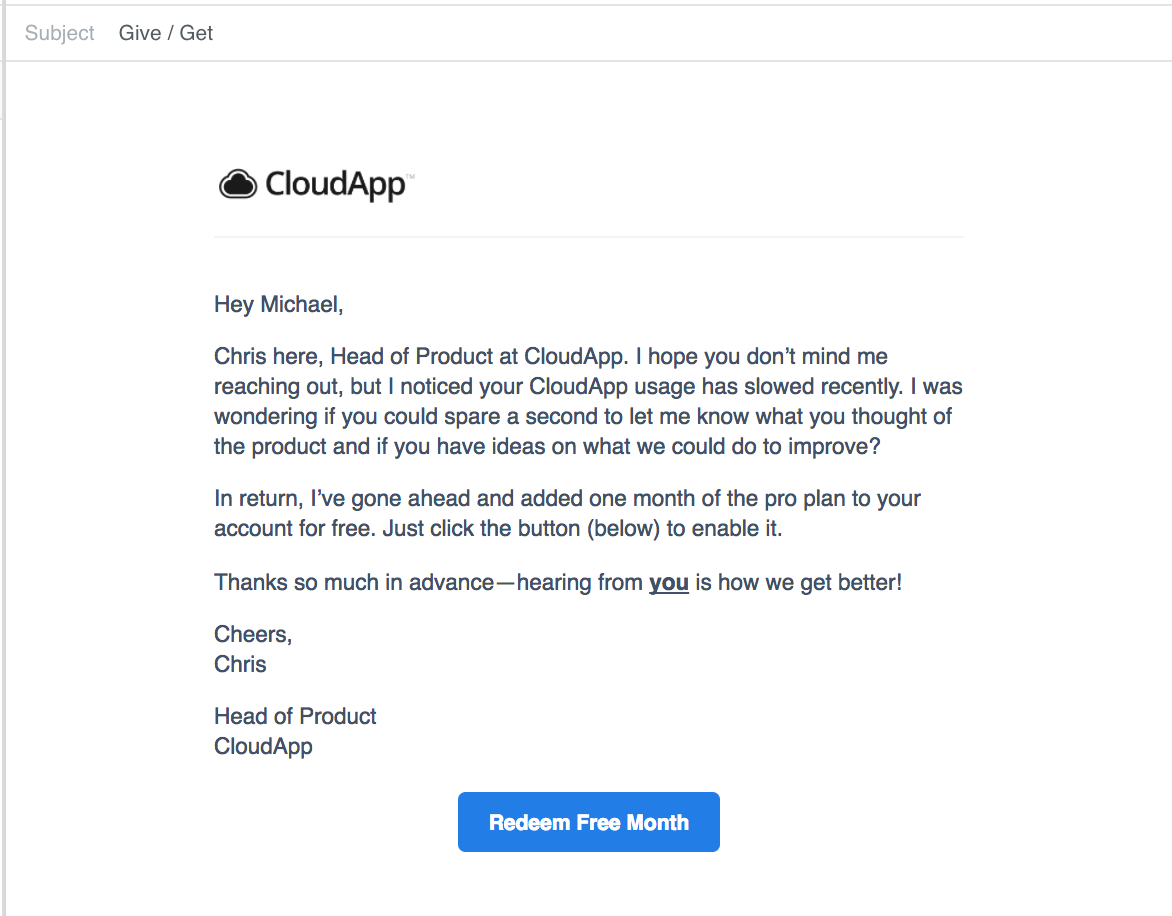Screen dimensions: 1172x916
Task: Select the paragraph starting with "Chris here"
Action: pyautogui.click(x=588, y=401)
